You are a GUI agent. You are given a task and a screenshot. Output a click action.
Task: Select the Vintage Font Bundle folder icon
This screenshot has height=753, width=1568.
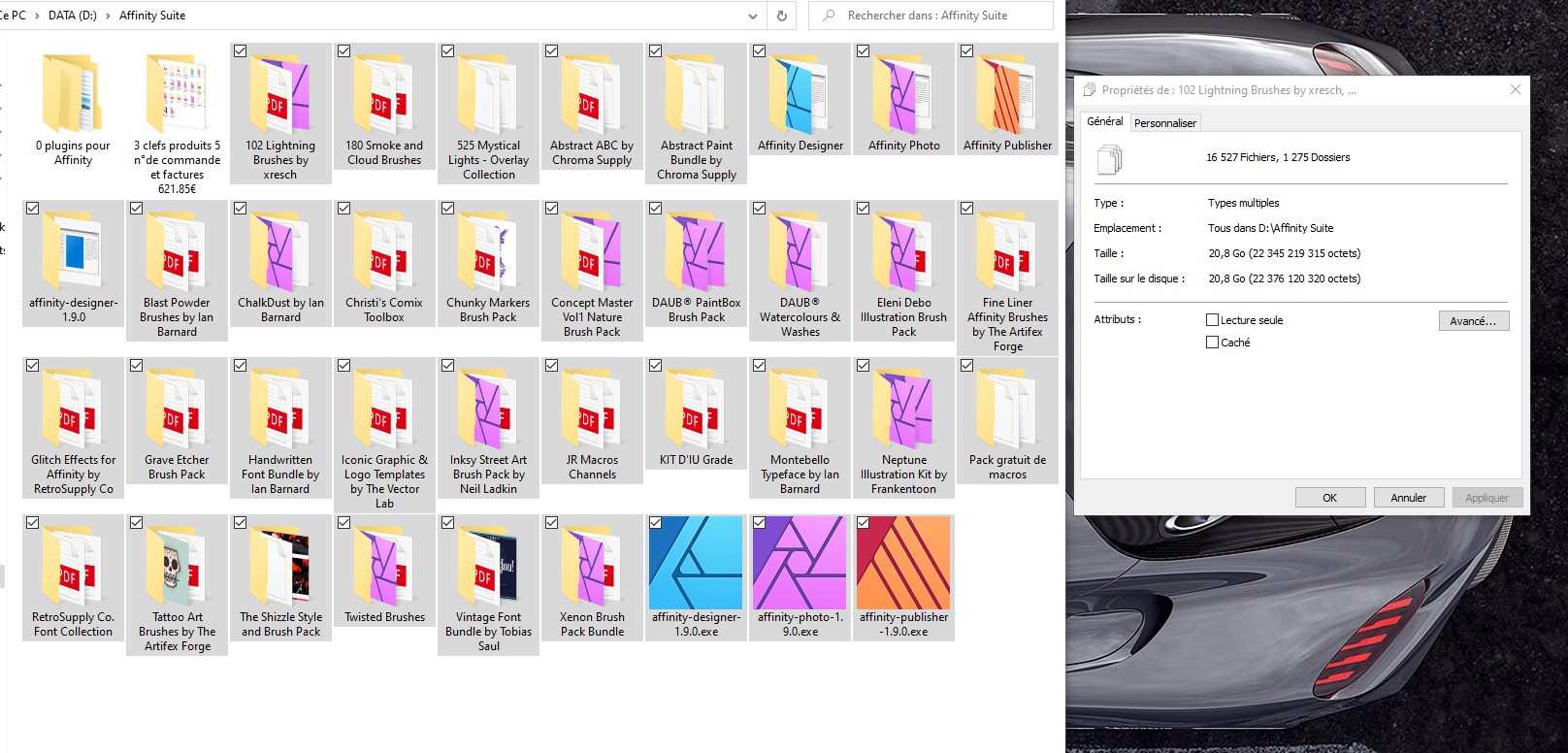(488, 566)
